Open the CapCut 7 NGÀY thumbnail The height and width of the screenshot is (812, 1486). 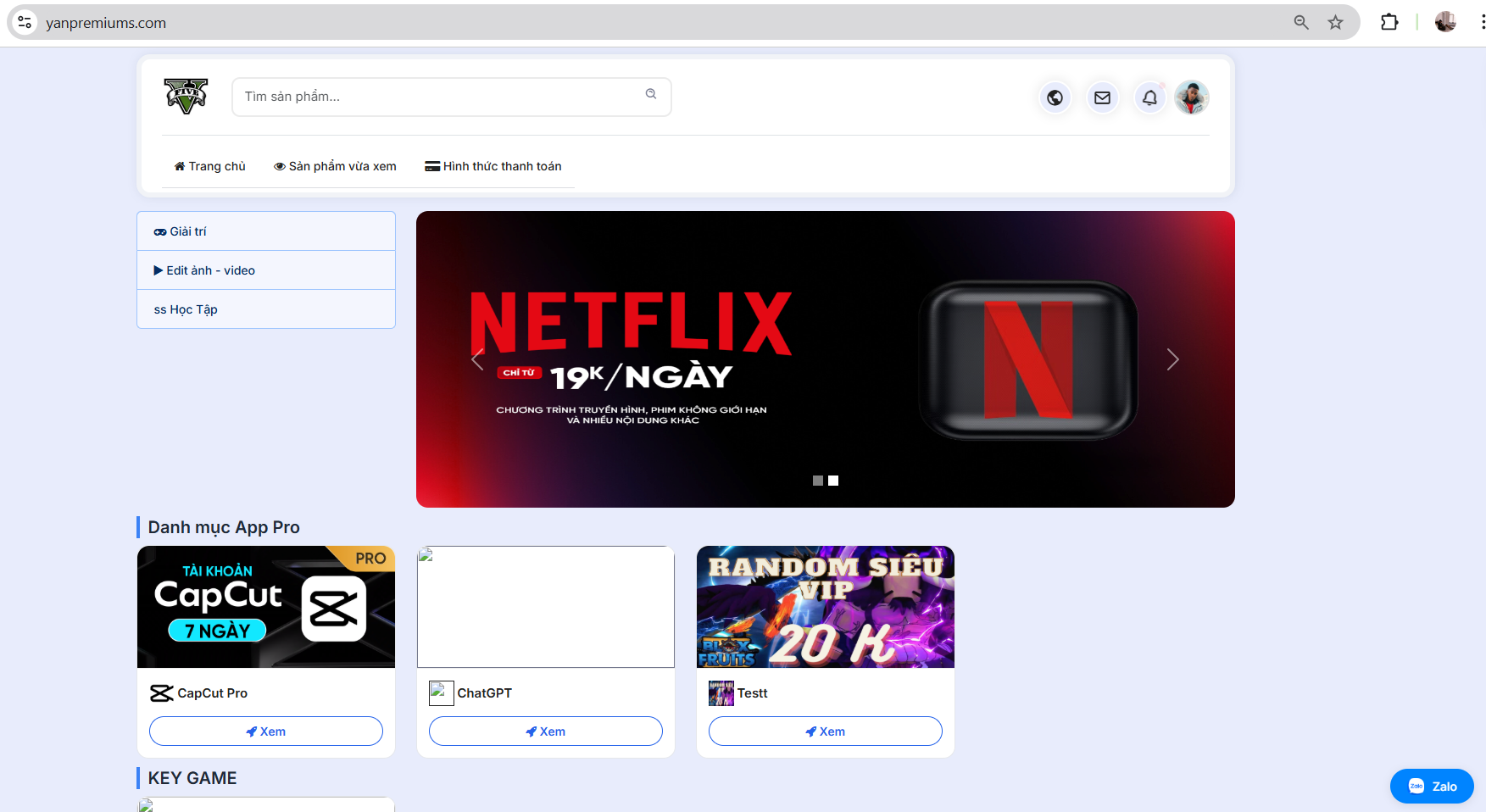click(266, 607)
